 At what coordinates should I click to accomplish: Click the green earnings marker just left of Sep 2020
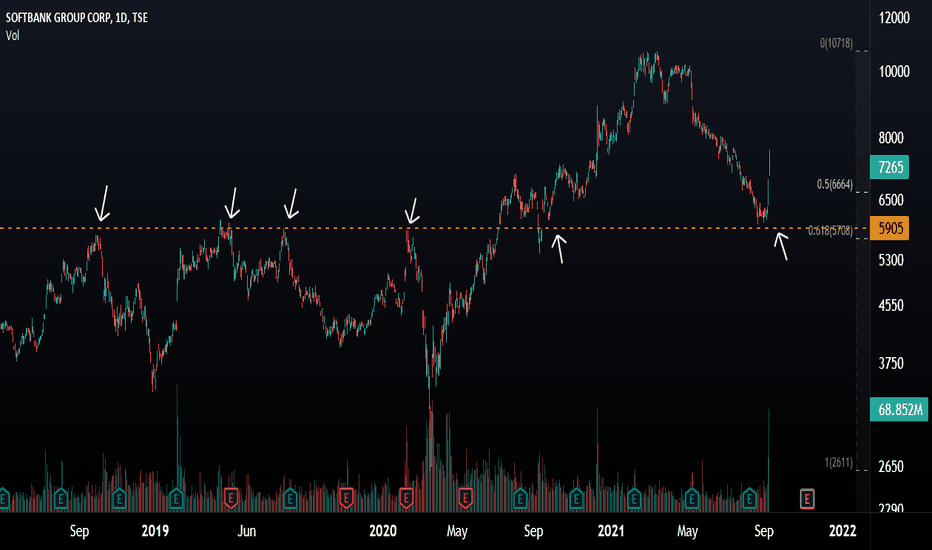pos(520,498)
